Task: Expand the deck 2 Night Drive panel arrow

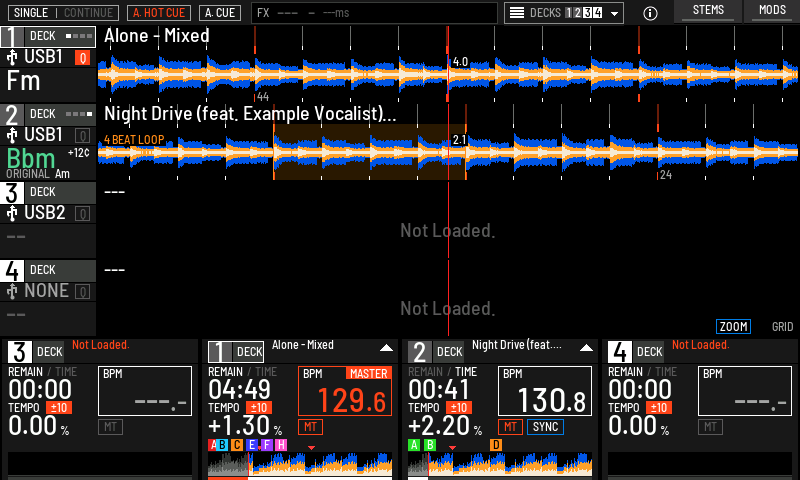Action: 586,348
